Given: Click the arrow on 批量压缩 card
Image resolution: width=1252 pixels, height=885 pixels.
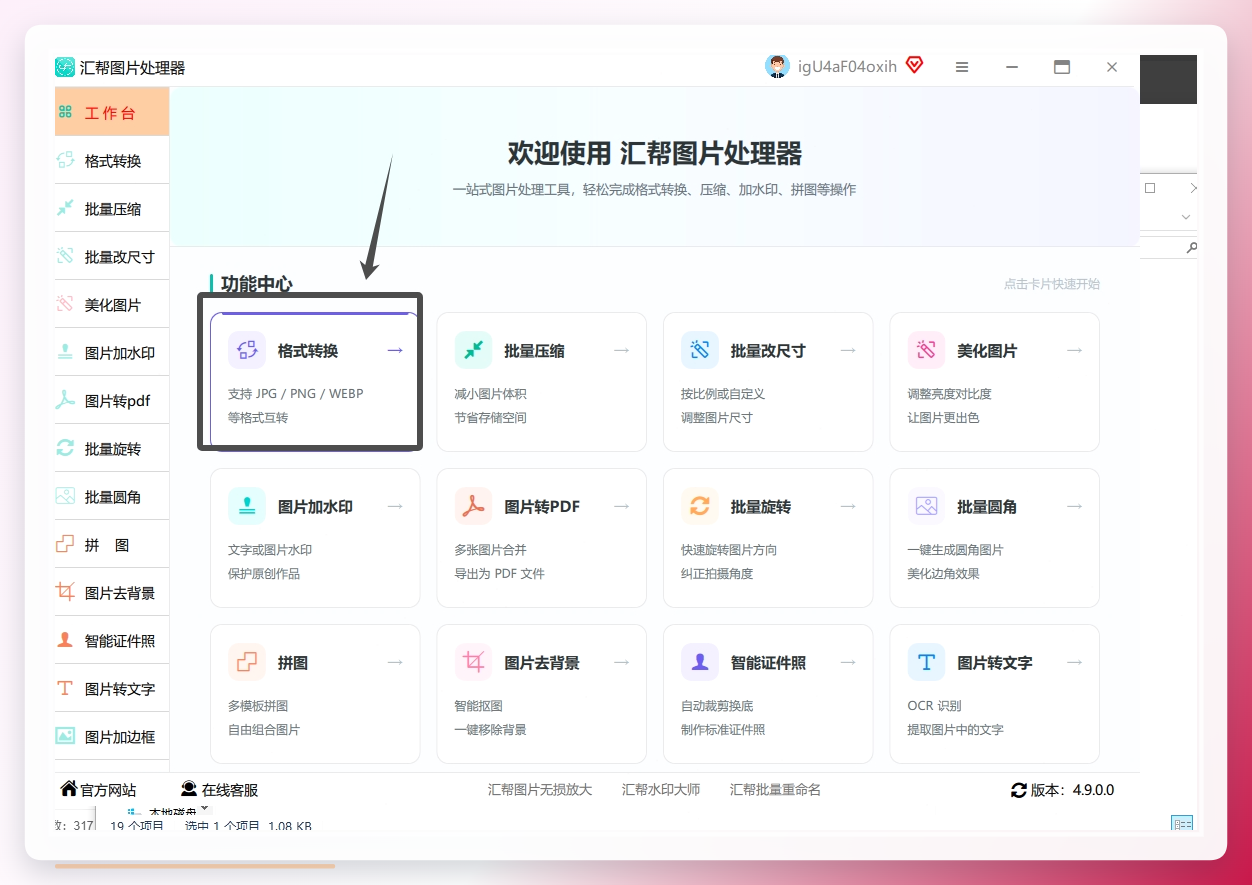Looking at the screenshot, I should (x=622, y=350).
